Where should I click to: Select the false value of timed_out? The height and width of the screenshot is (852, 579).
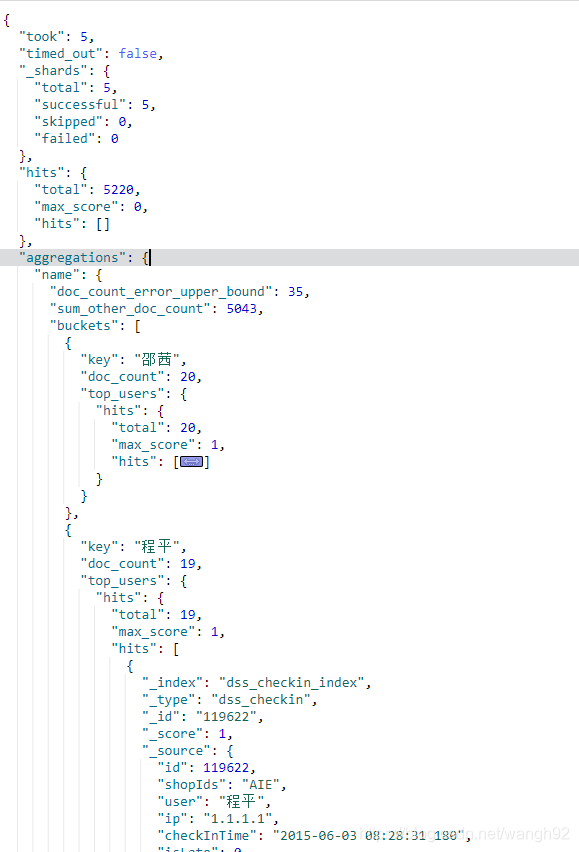138,53
